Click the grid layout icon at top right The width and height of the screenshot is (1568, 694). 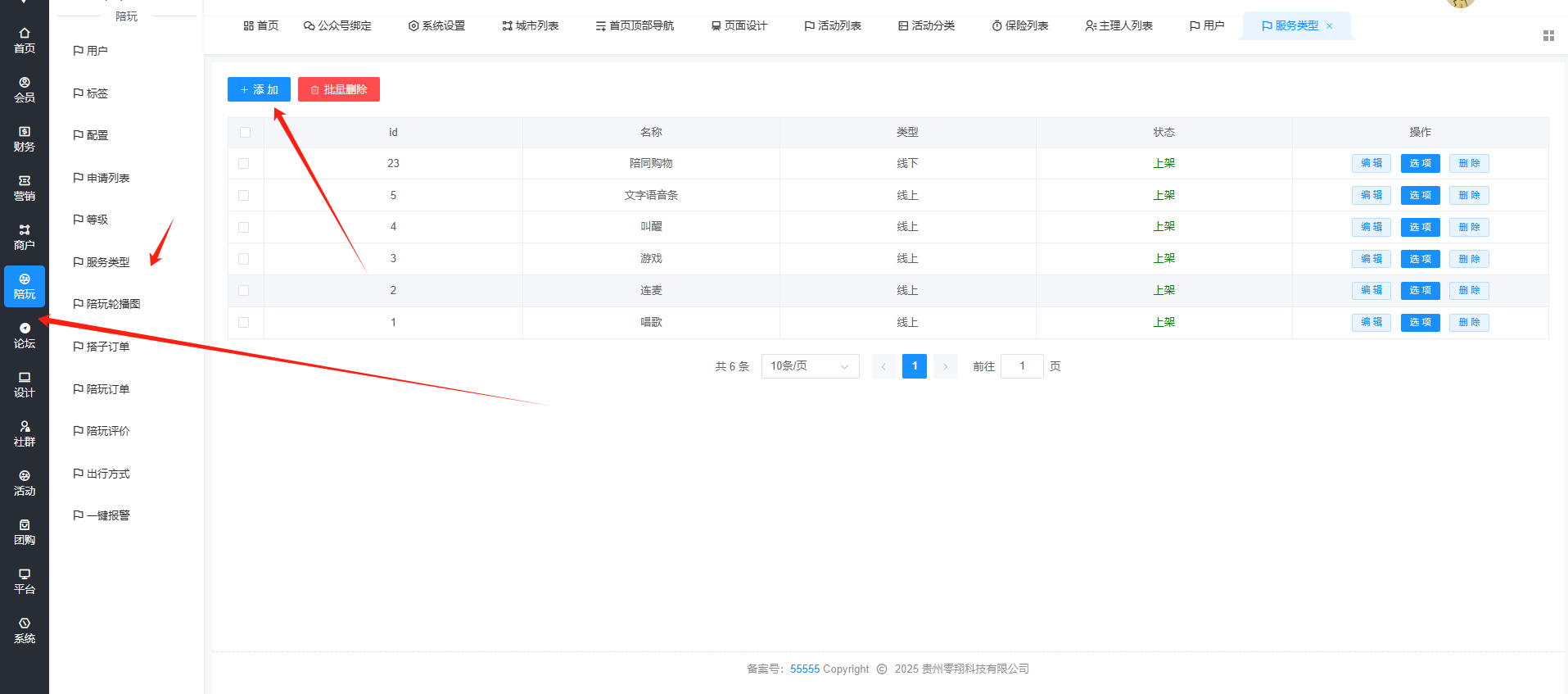click(1548, 36)
